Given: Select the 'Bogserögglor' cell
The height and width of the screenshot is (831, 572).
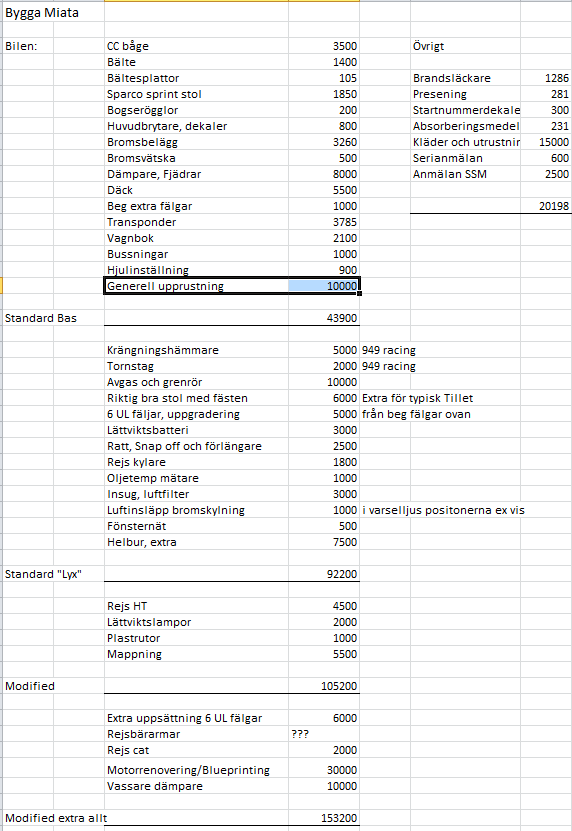Looking at the screenshot, I should coord(196,110).
